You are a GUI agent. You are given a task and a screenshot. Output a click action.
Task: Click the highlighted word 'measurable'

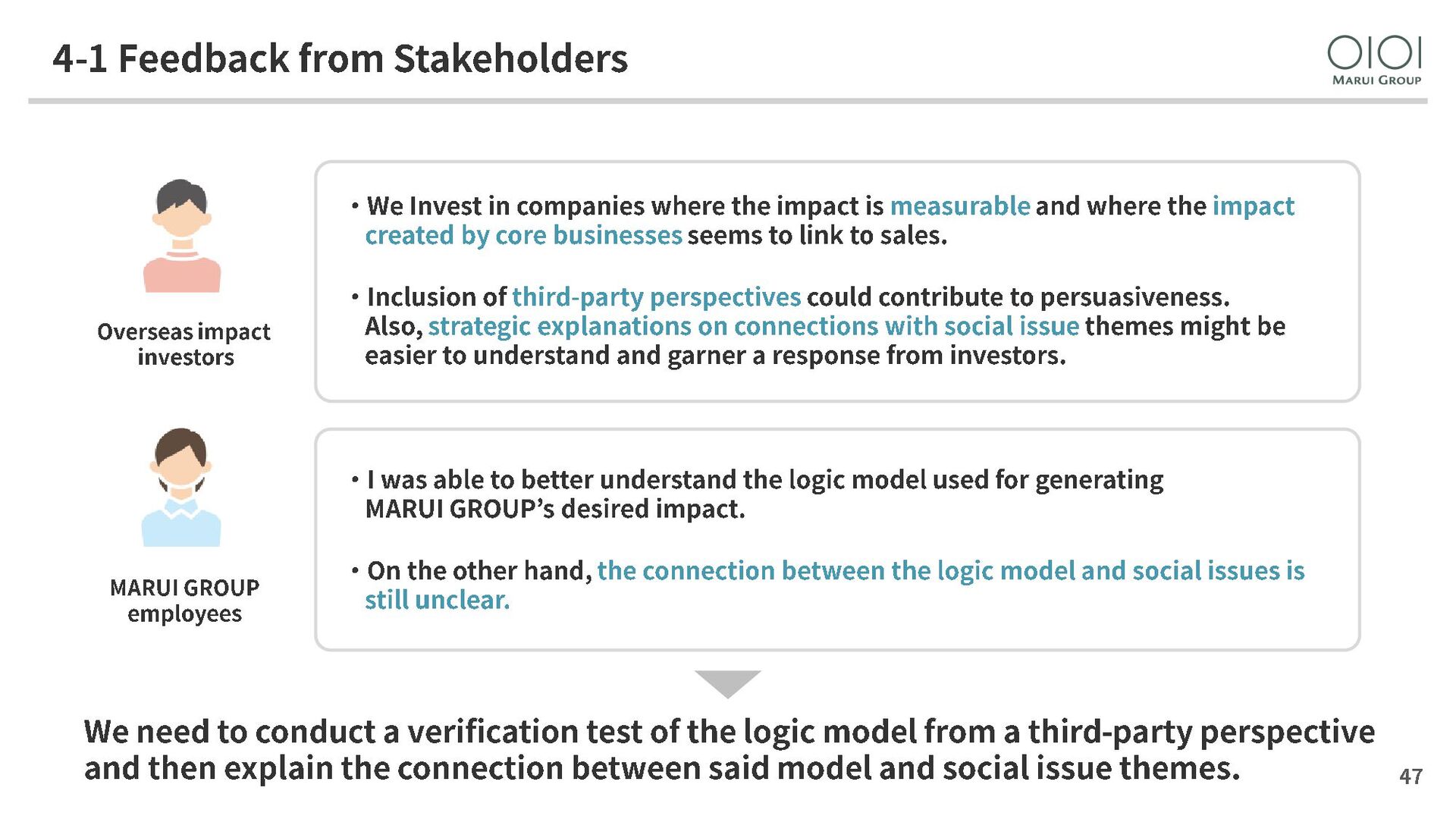click(959, 206)
